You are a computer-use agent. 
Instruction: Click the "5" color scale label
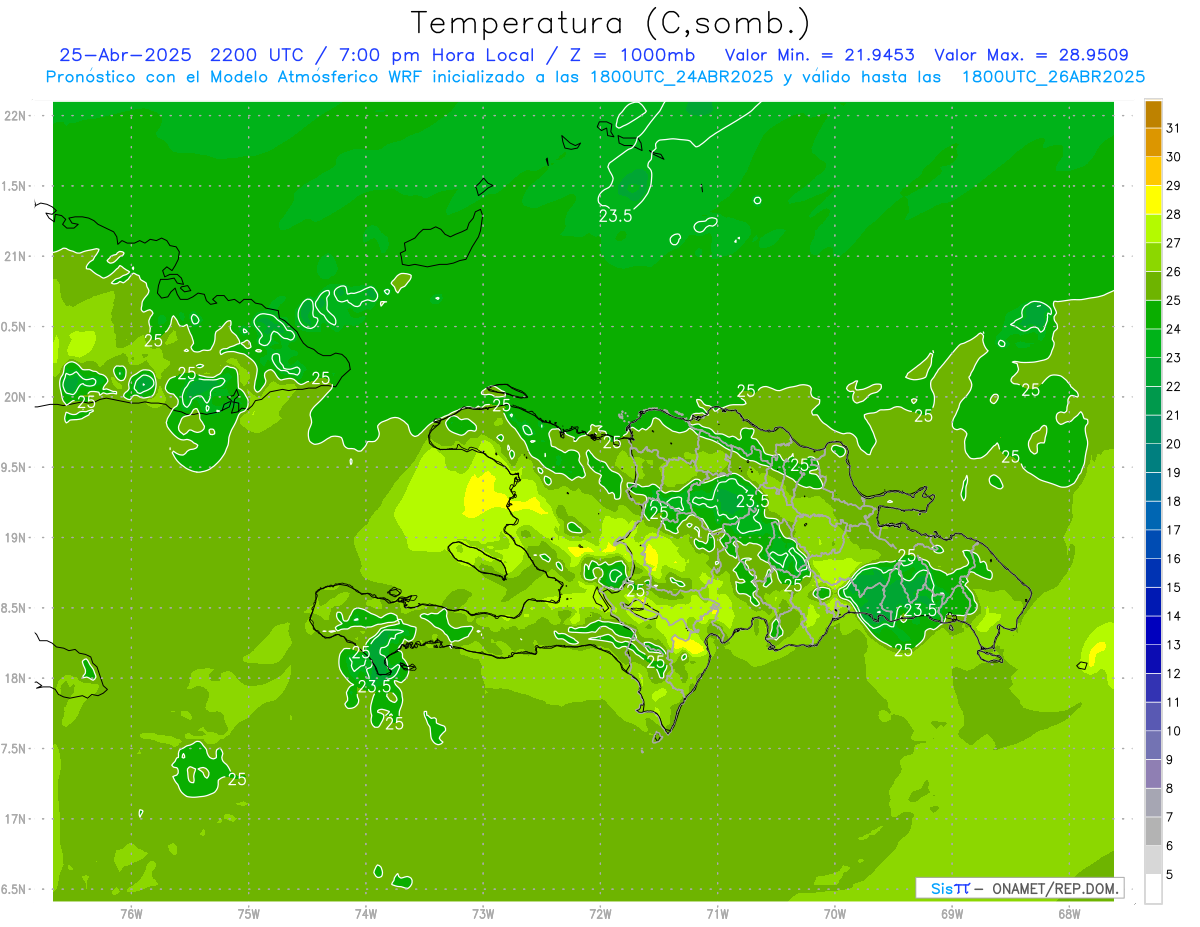(x=1170, y=875)
